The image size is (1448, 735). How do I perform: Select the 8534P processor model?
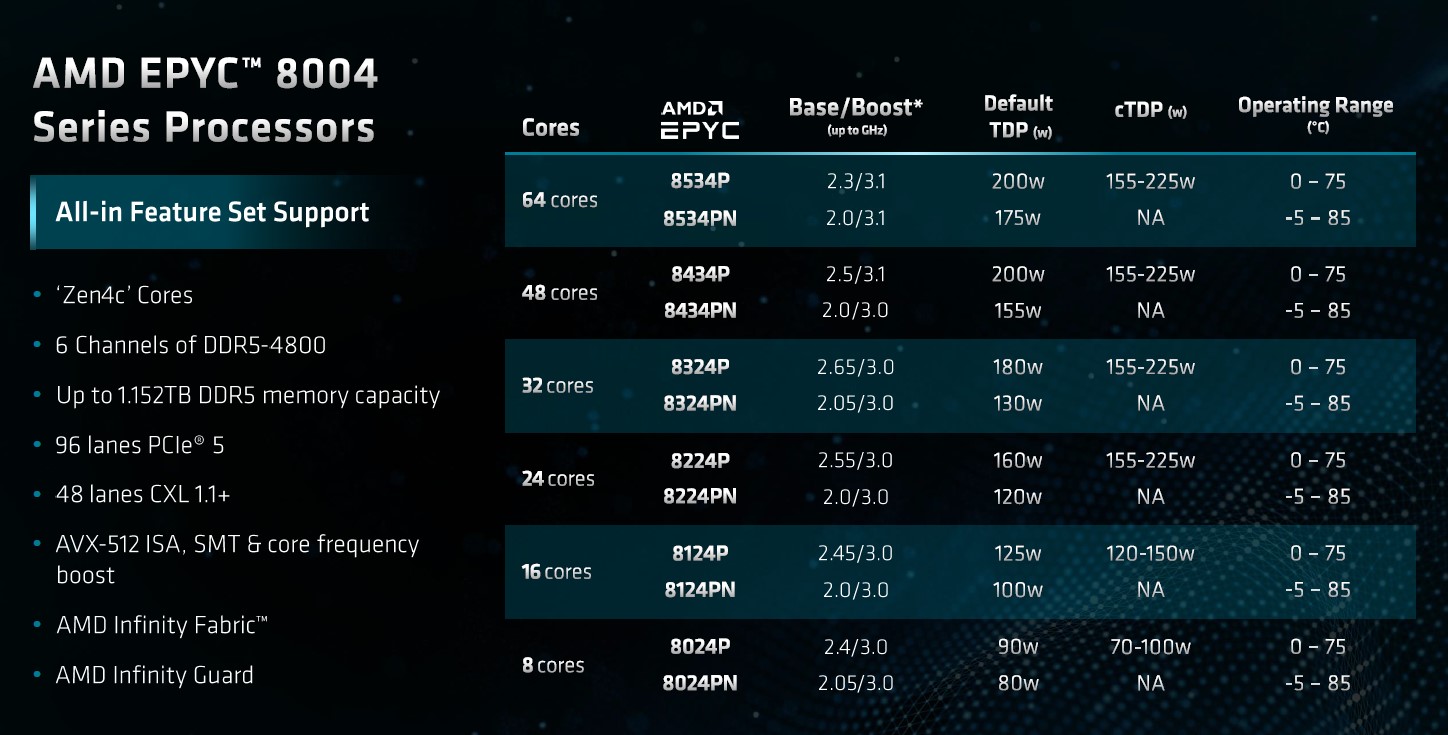(x=700, y=181)
